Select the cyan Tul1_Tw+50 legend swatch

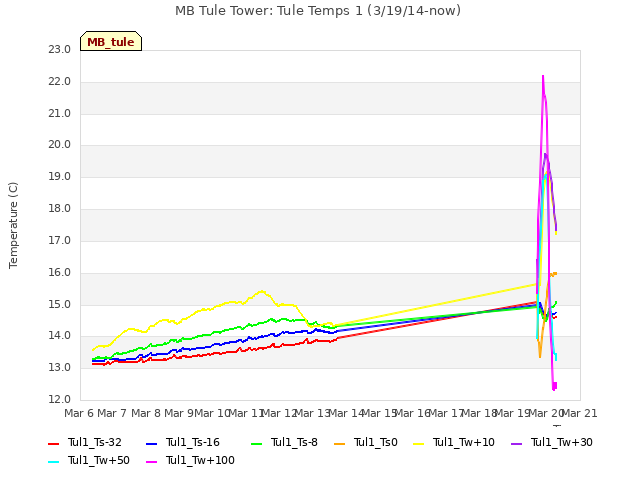point(54,462)
